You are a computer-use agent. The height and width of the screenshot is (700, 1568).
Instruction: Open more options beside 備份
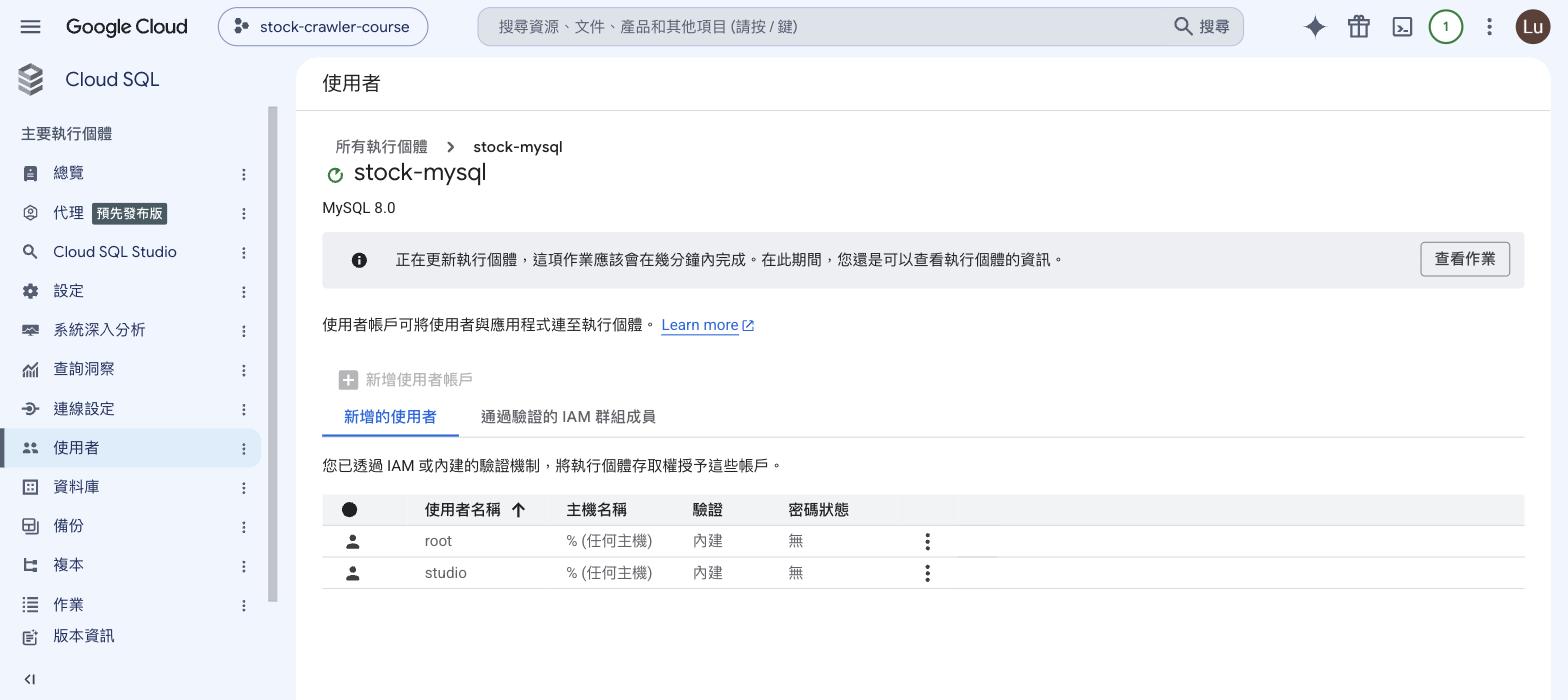pyautogui.click(x=243, y=527)
